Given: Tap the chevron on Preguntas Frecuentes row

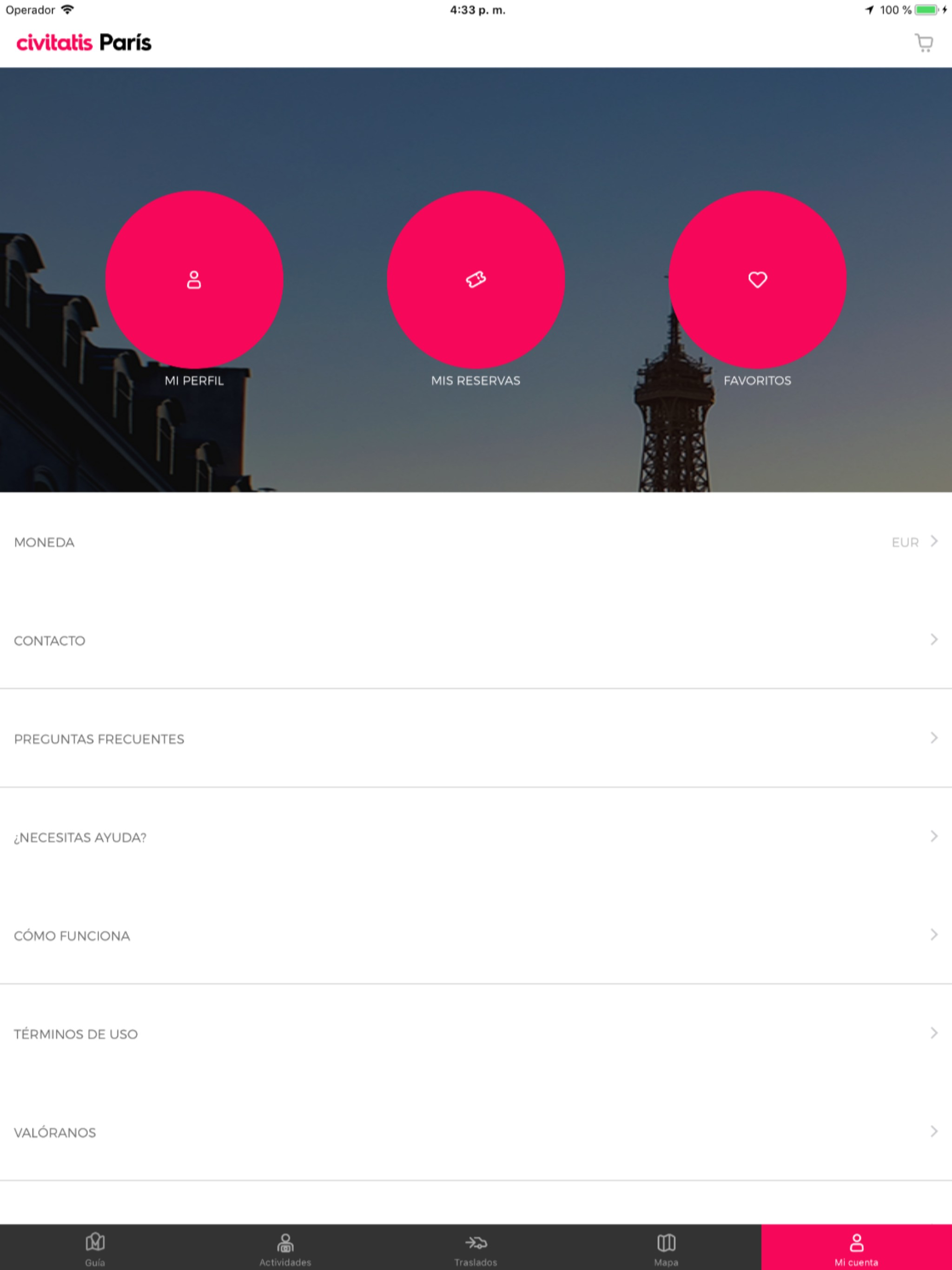Looking at the screenshot, I should tap(934, 738).
